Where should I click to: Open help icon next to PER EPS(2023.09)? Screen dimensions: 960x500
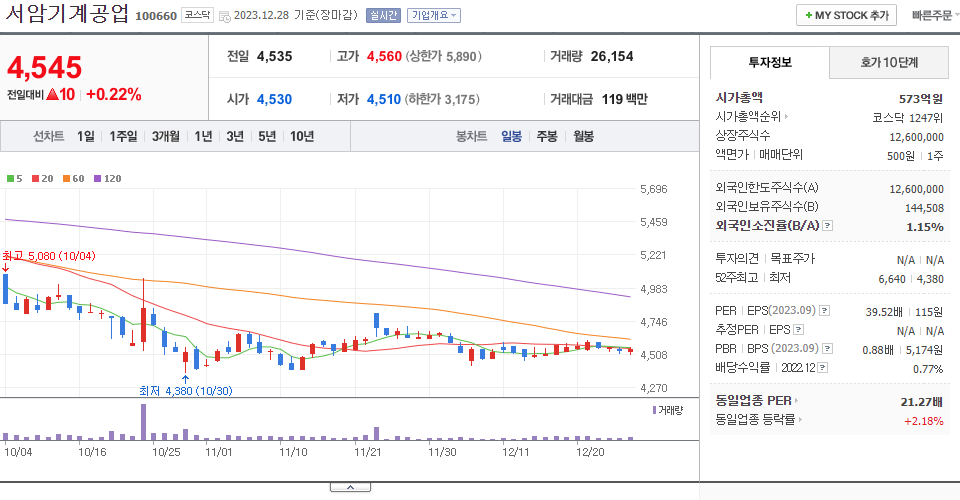tap(825, 311)
